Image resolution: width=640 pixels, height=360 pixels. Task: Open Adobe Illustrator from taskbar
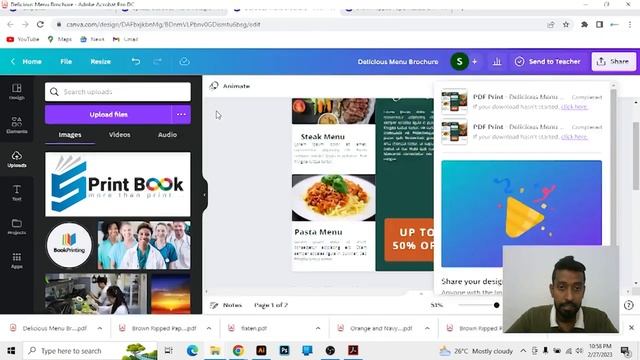click(x=261, y=351)
